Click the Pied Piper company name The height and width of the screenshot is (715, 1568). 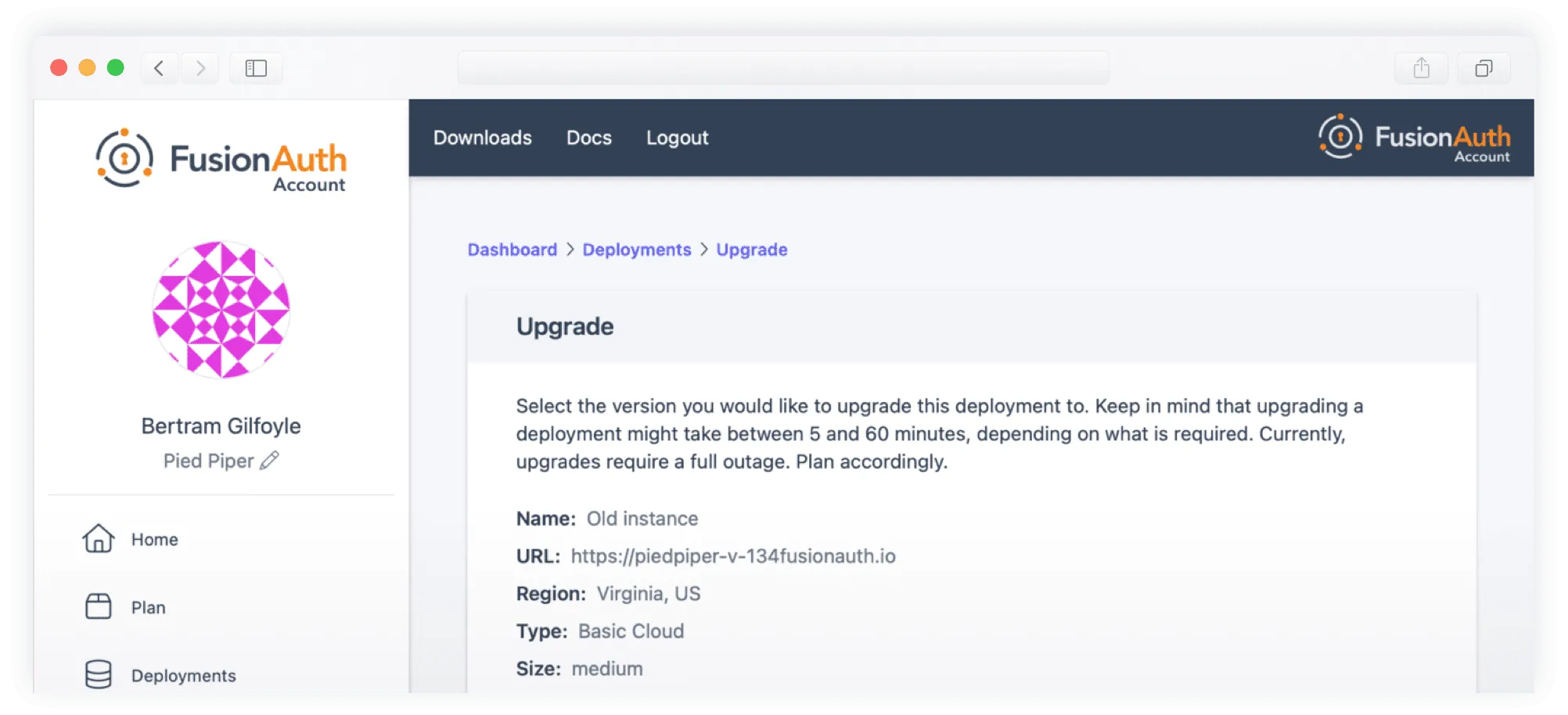tap(209, 461)
